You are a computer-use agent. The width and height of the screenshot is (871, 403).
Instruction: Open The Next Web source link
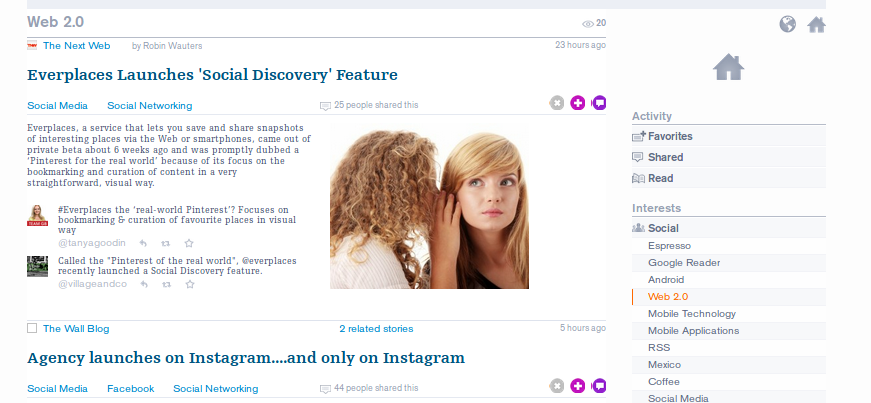click(x=76, y=46)
